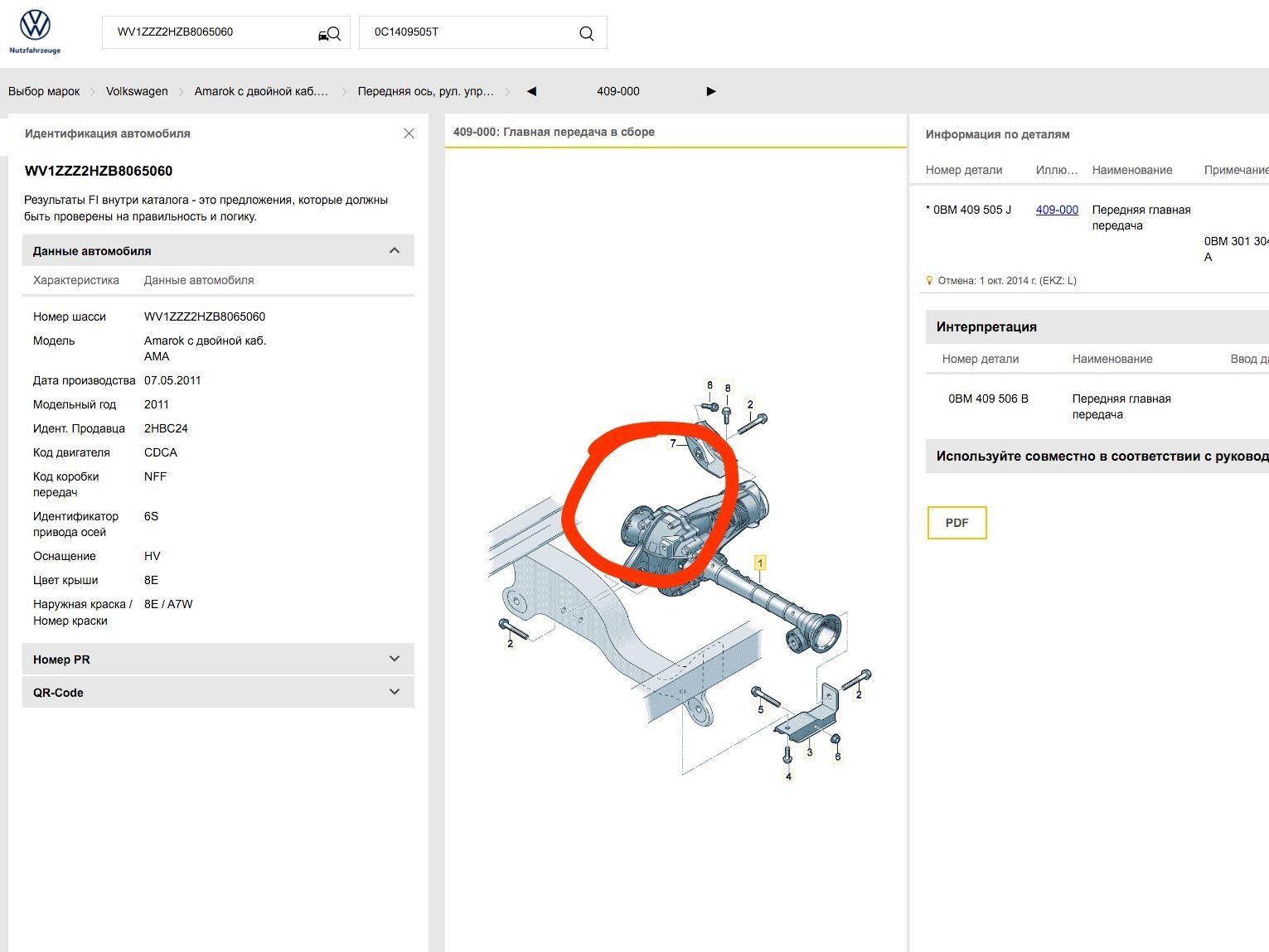Expand the QR-Code section
This screenshot has height=952, width=1269.
[218, 693]
